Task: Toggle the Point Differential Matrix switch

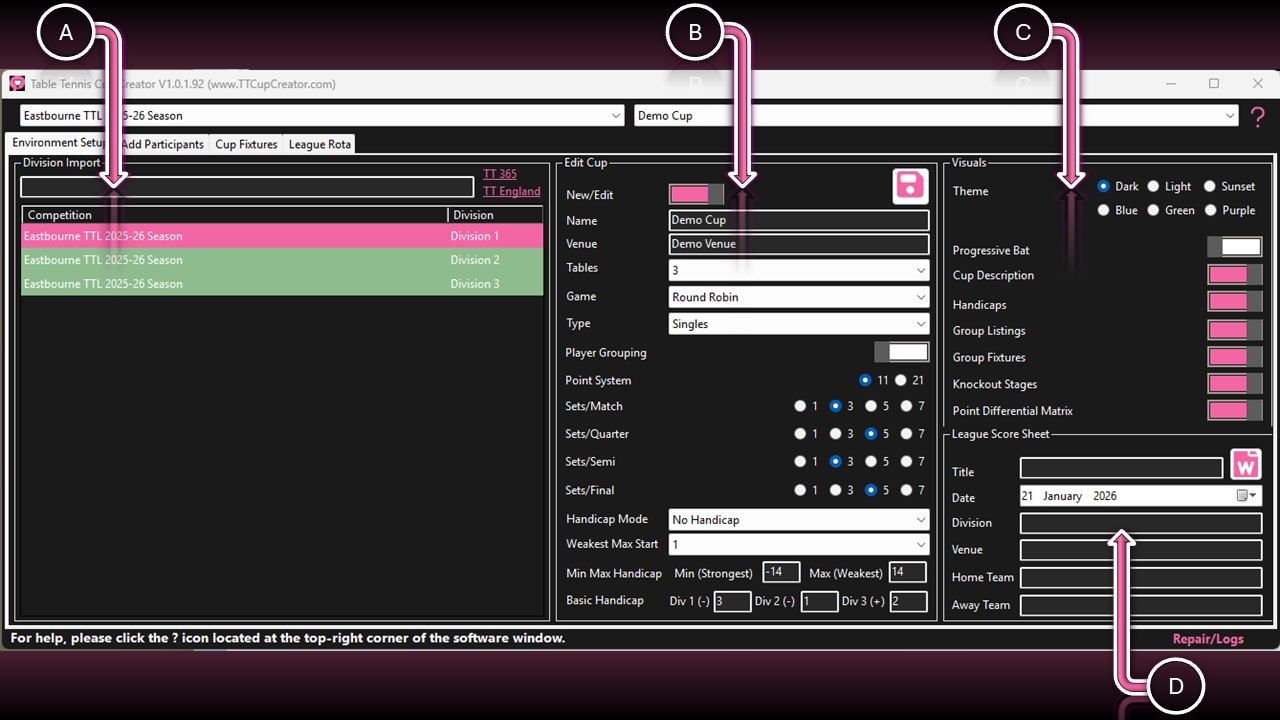Action: pyautogui.click(x=1234, y=411)
